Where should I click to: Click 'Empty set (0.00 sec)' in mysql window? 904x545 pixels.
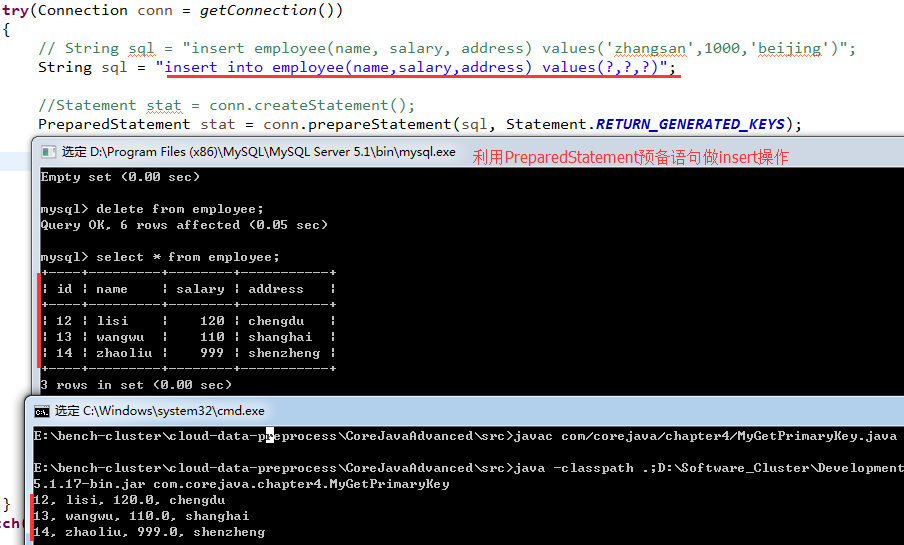pyautogui.click(x=120, y=177)
